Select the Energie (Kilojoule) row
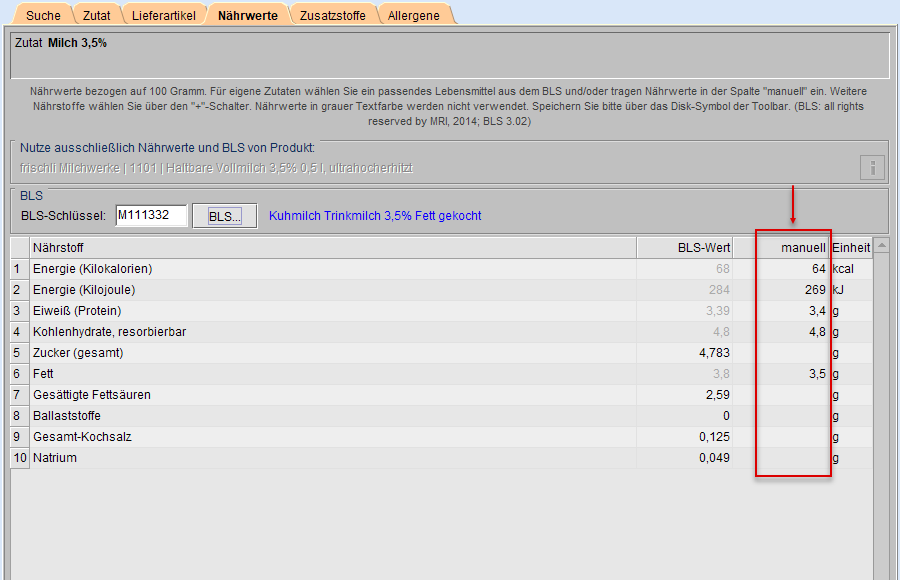The width and height of the screenshot is (900, 580). [442, 290]
